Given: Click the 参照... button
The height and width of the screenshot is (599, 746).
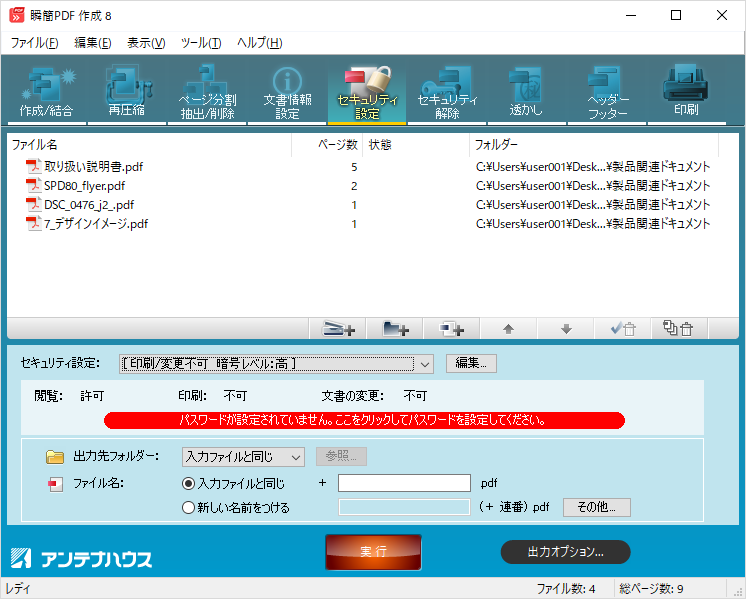Looking at the screenshot, I should 341,456.
